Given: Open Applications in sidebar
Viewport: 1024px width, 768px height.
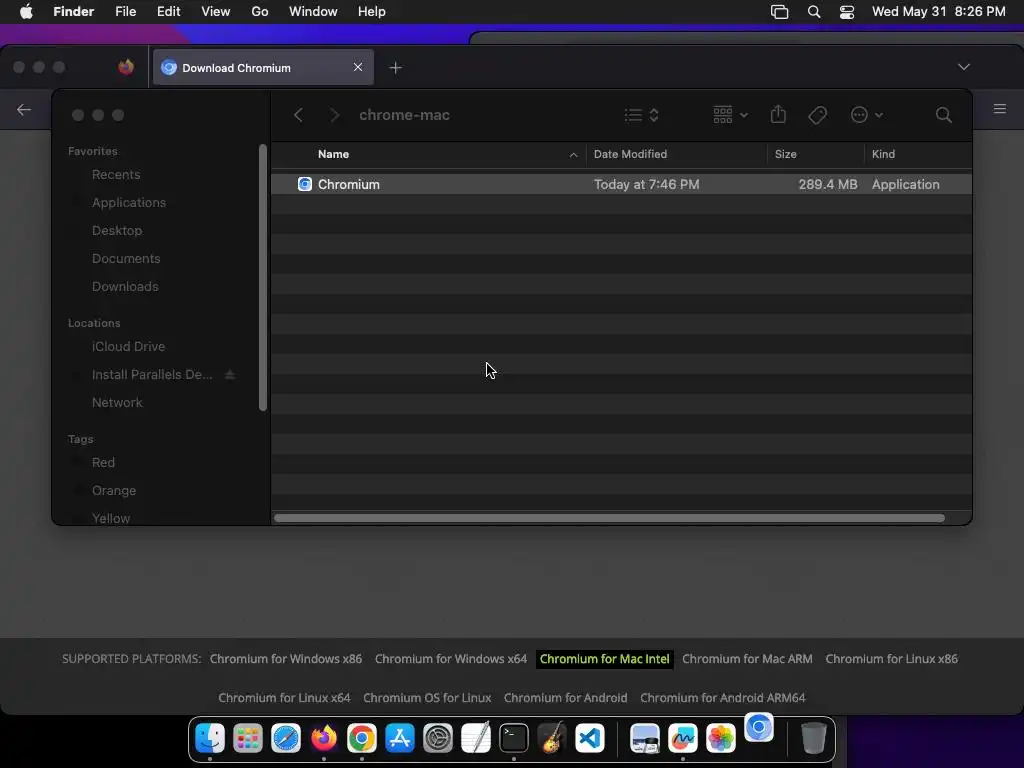Looking at the screenshot, I should tap(129, 202).
